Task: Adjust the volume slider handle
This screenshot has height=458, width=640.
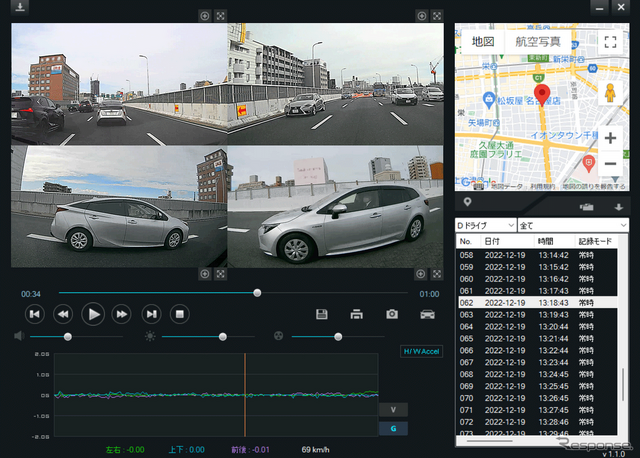Action: tap(68, 337)
